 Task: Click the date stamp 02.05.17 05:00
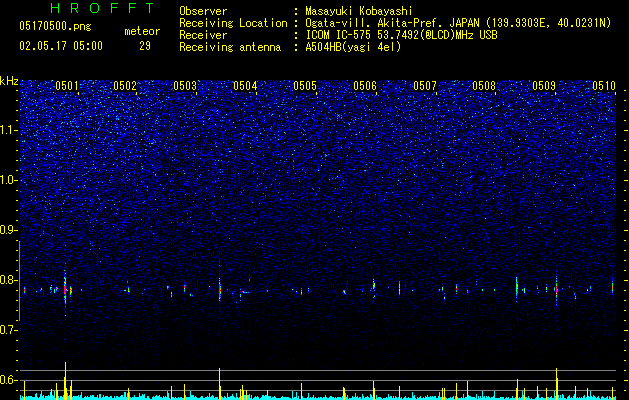click(61, 46)
